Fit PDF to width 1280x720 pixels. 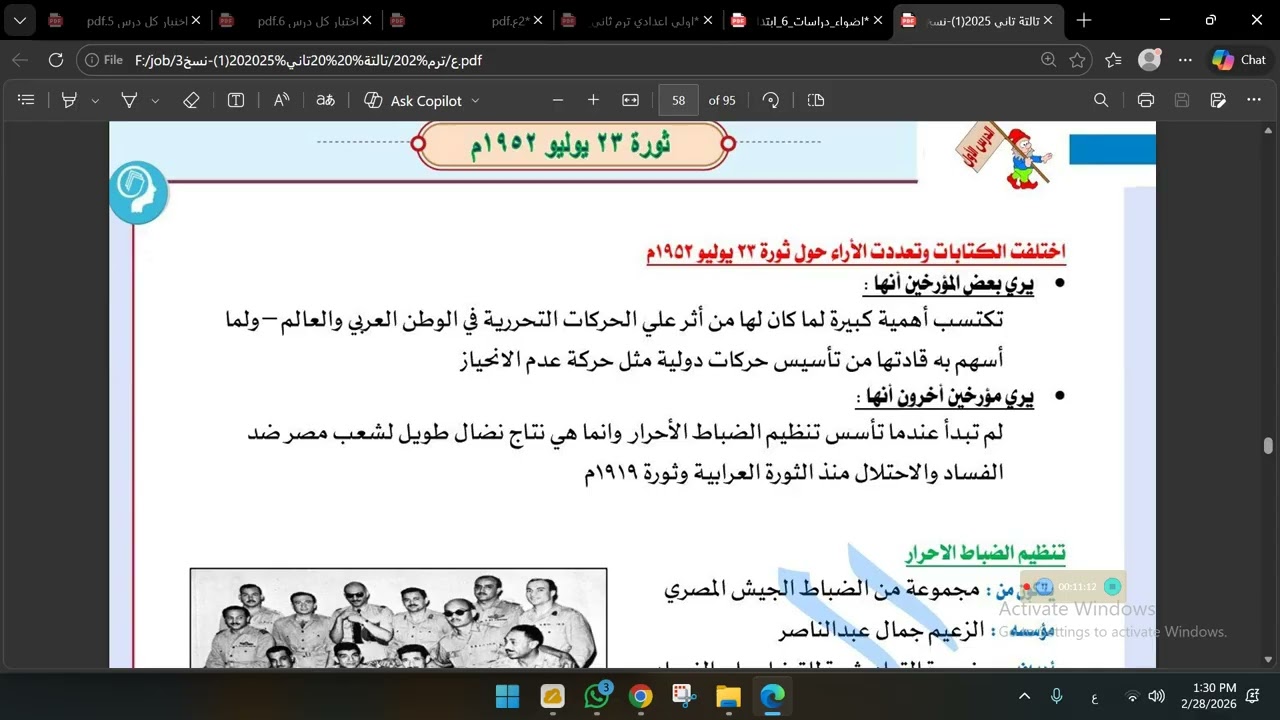pyautogui.click(x=631, y=100)
